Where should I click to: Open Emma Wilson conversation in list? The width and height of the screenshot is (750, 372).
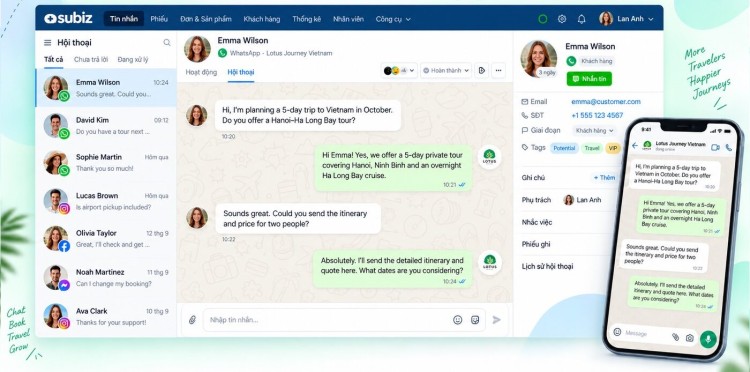coord(106,88)
